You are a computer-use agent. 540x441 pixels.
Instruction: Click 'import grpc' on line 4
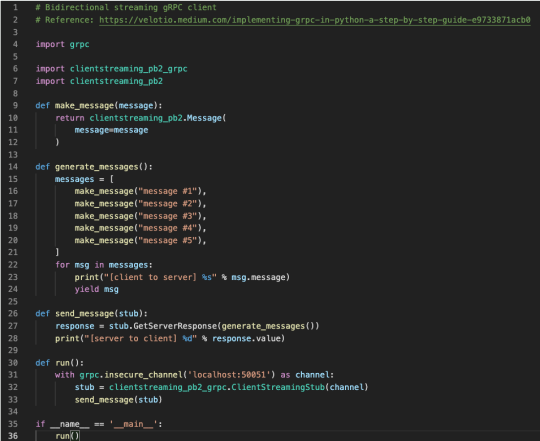(x=62, y=44)
